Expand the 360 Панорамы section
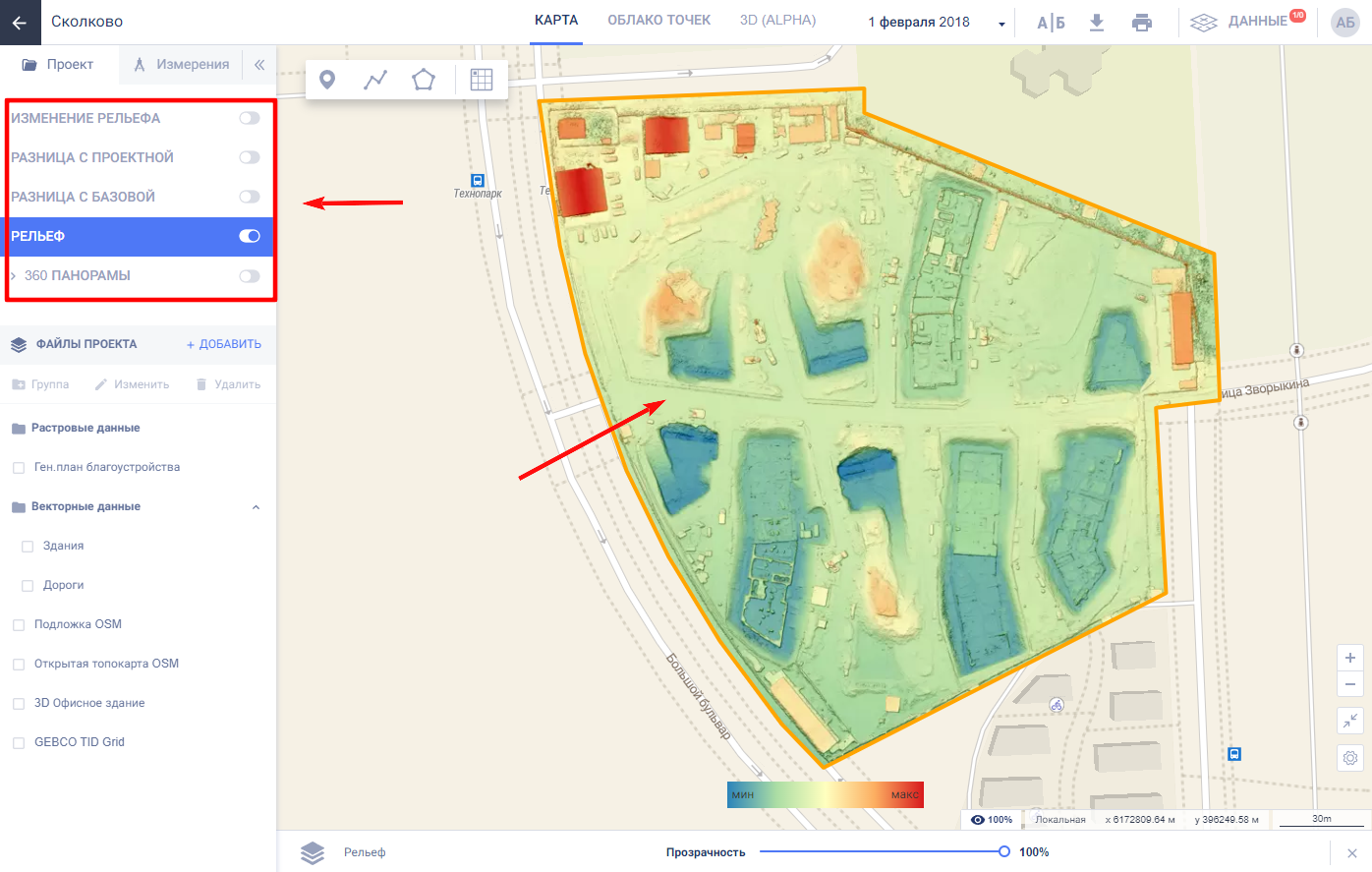The image size is (1372, 872). tap(14, 276)
